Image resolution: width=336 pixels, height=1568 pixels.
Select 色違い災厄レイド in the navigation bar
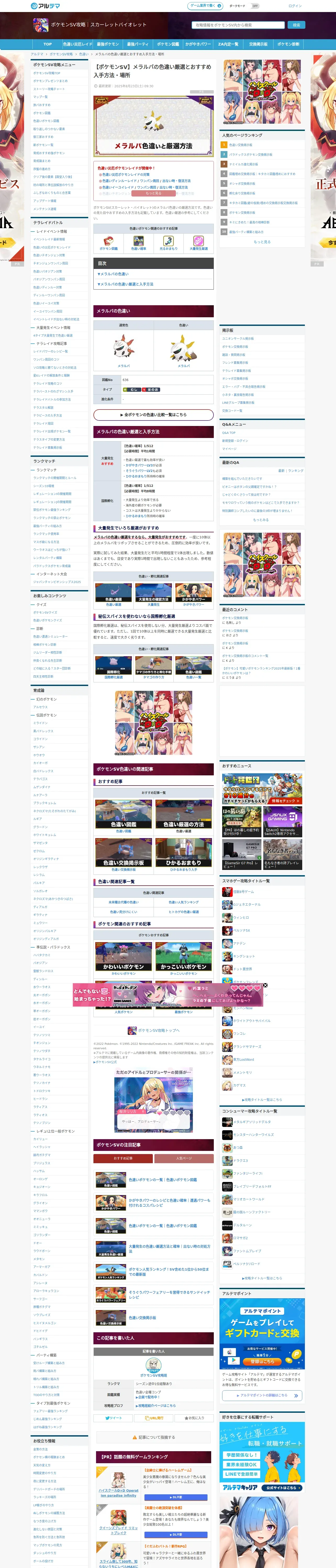77,44
